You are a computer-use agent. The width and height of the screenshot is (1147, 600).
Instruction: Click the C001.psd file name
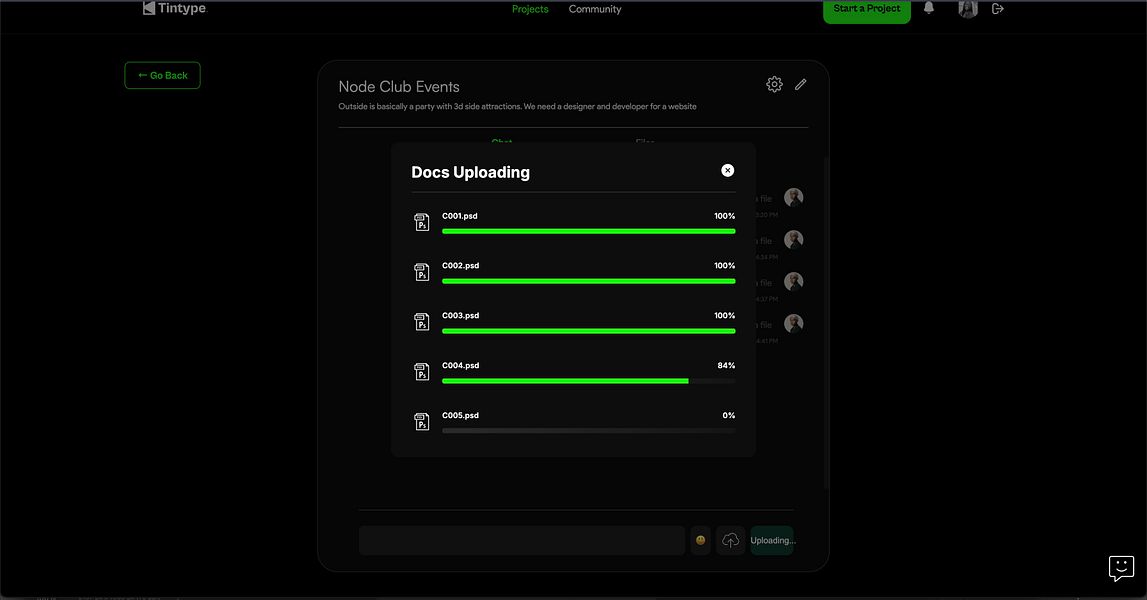[459, 216]
